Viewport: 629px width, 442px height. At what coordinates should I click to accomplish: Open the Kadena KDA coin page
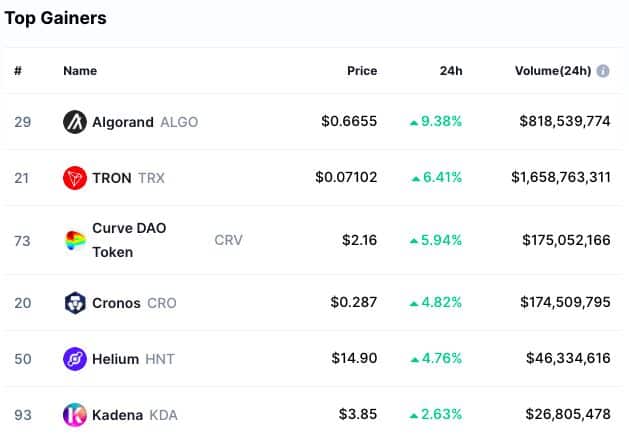pos(118,414)
